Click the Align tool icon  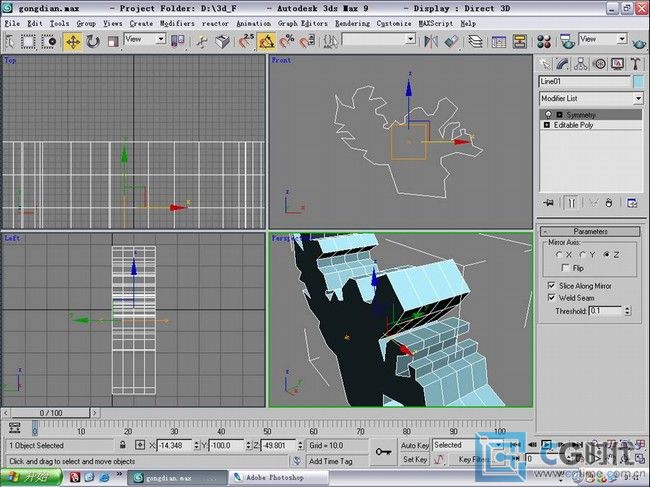click(x=451, y=41)
